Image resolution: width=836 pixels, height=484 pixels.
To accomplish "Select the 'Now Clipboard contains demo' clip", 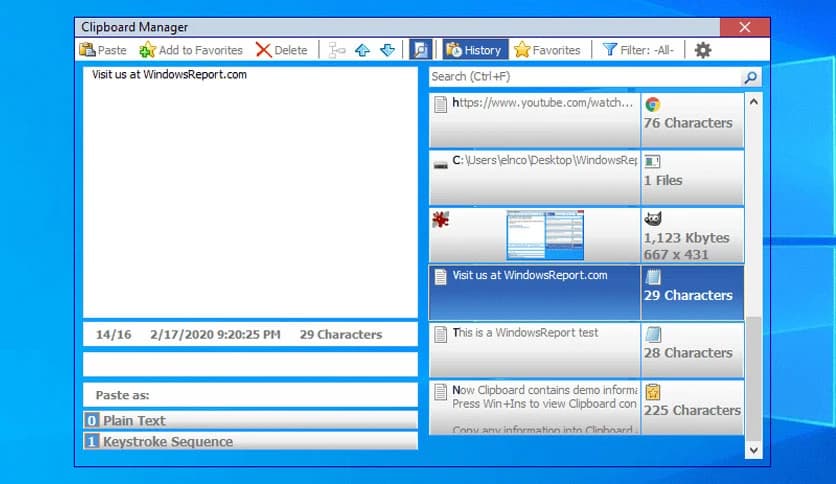I will tap(535, 407).
